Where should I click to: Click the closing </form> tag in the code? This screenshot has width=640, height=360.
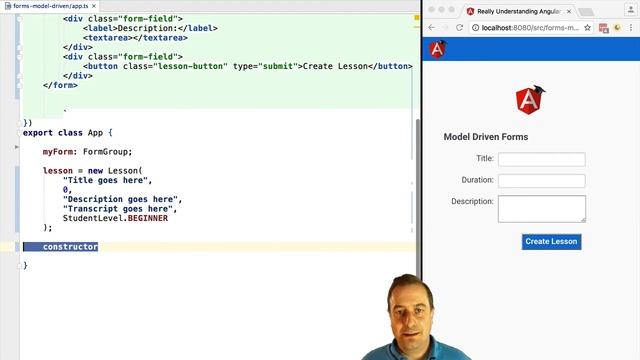click(x=60, y=85)
